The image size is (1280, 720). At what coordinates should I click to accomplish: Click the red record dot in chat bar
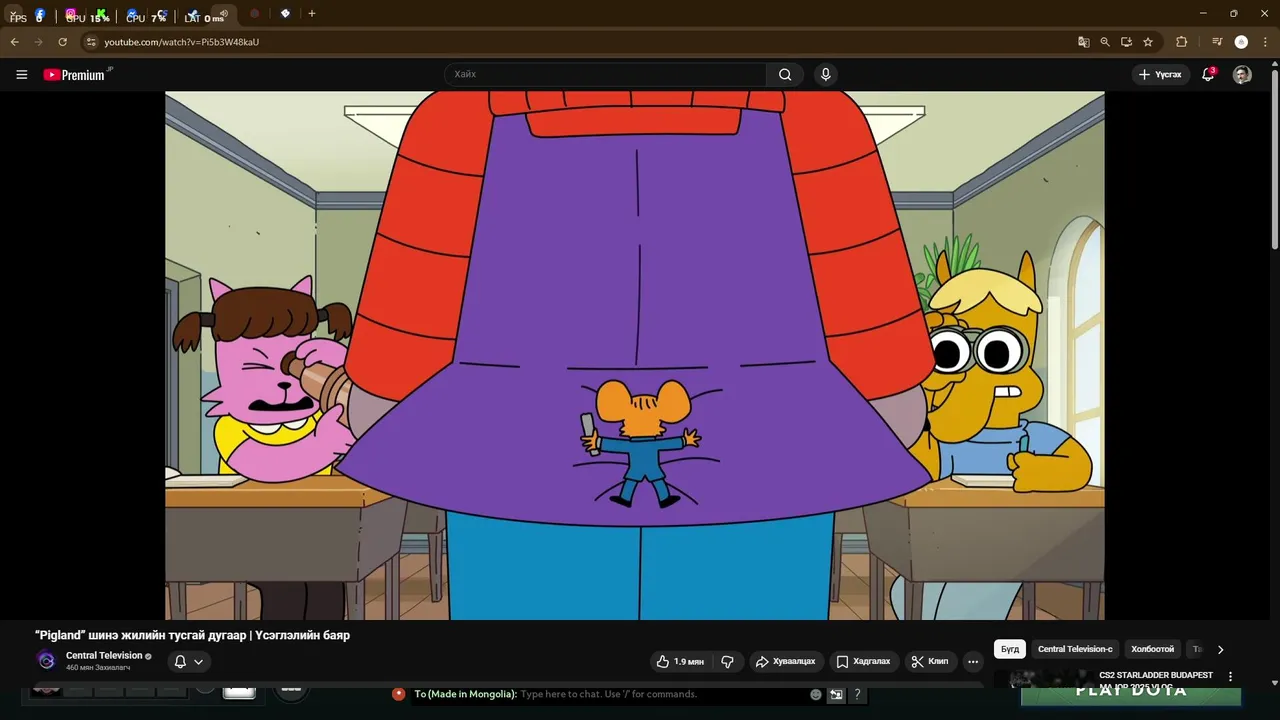tap(398, 694)
